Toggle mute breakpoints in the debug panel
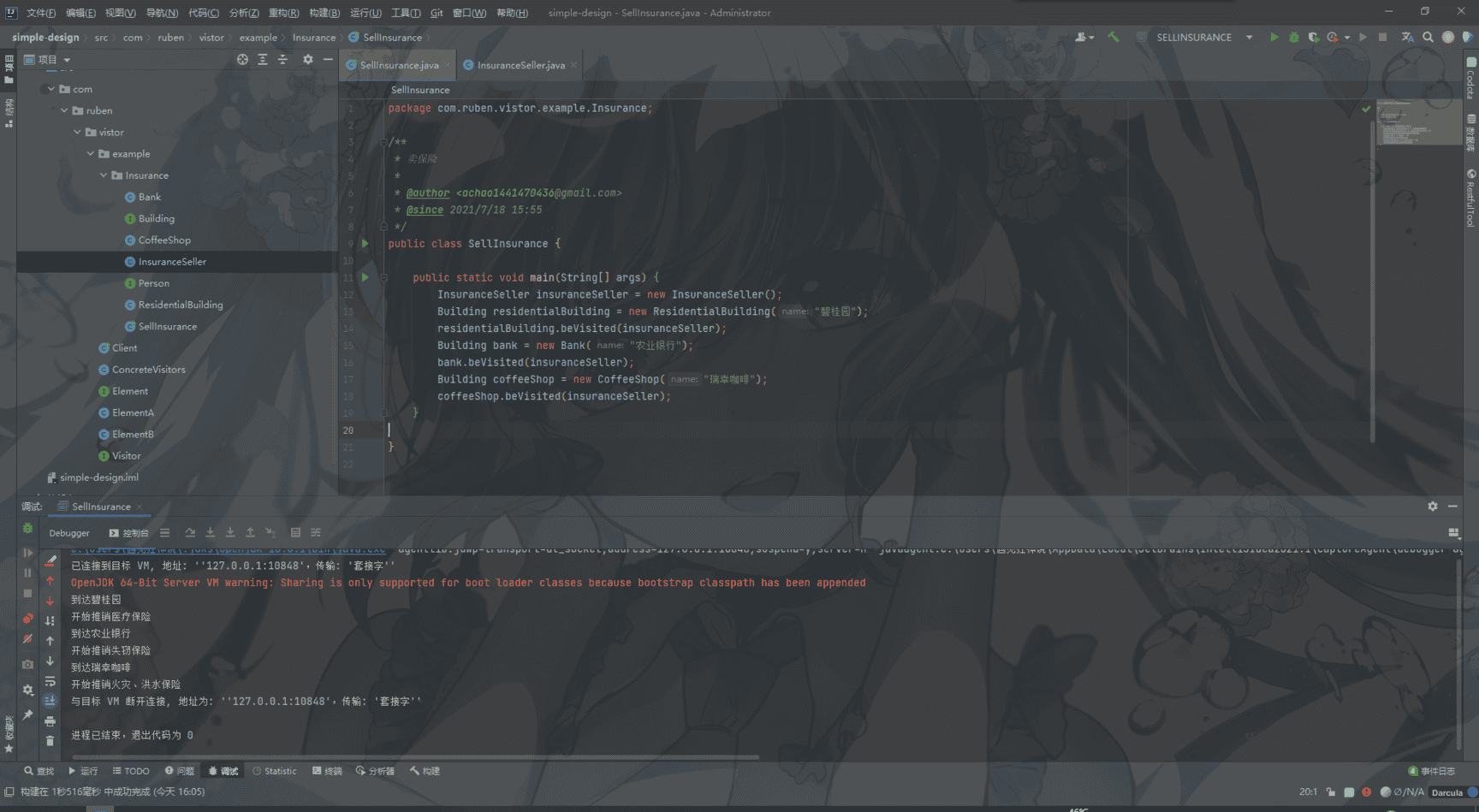Image resolution: width=1479 pixels, height=812 pixels. pos(27,639)
